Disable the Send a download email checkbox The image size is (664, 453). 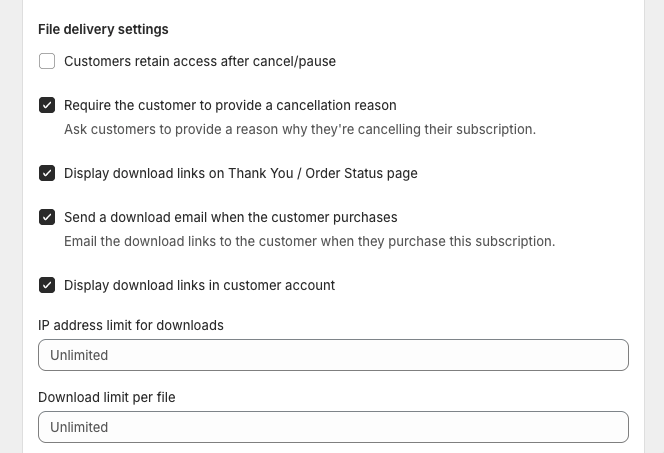coord(47,217)
